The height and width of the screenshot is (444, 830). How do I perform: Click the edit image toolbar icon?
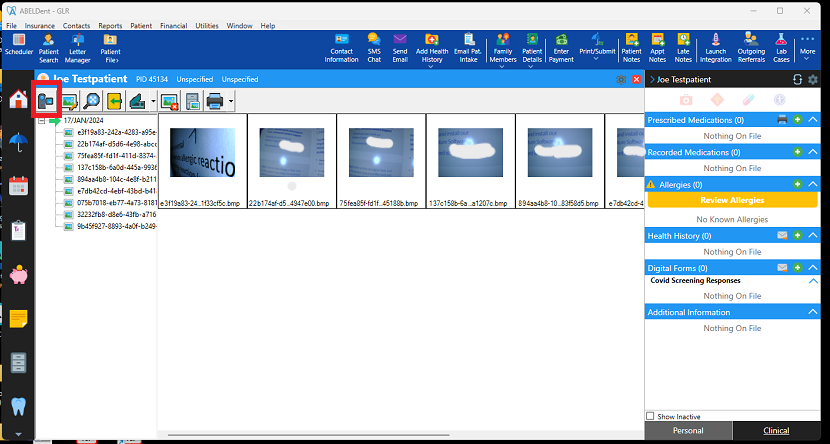coord(69,101)
